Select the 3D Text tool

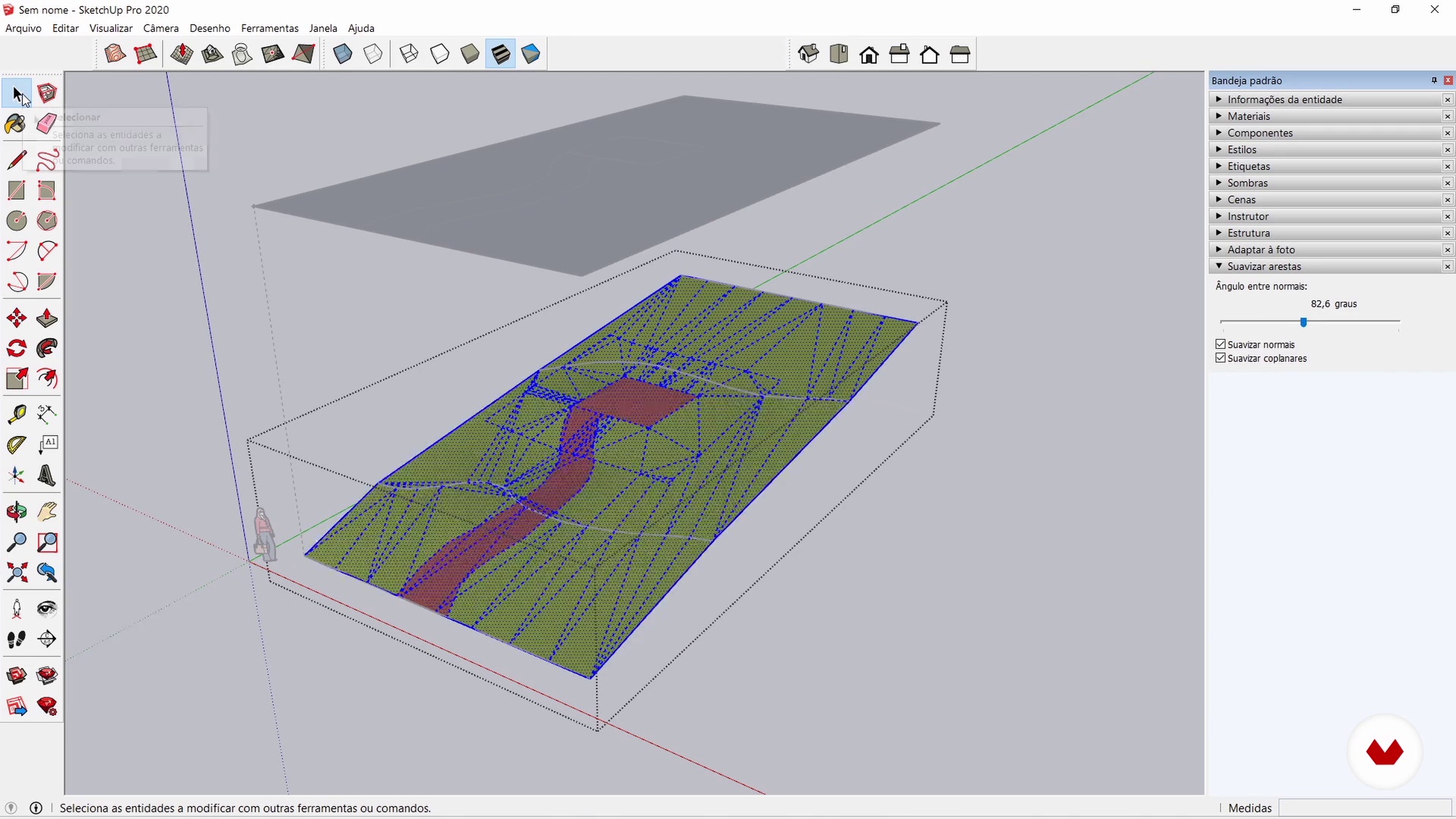[x=47, y=475]
